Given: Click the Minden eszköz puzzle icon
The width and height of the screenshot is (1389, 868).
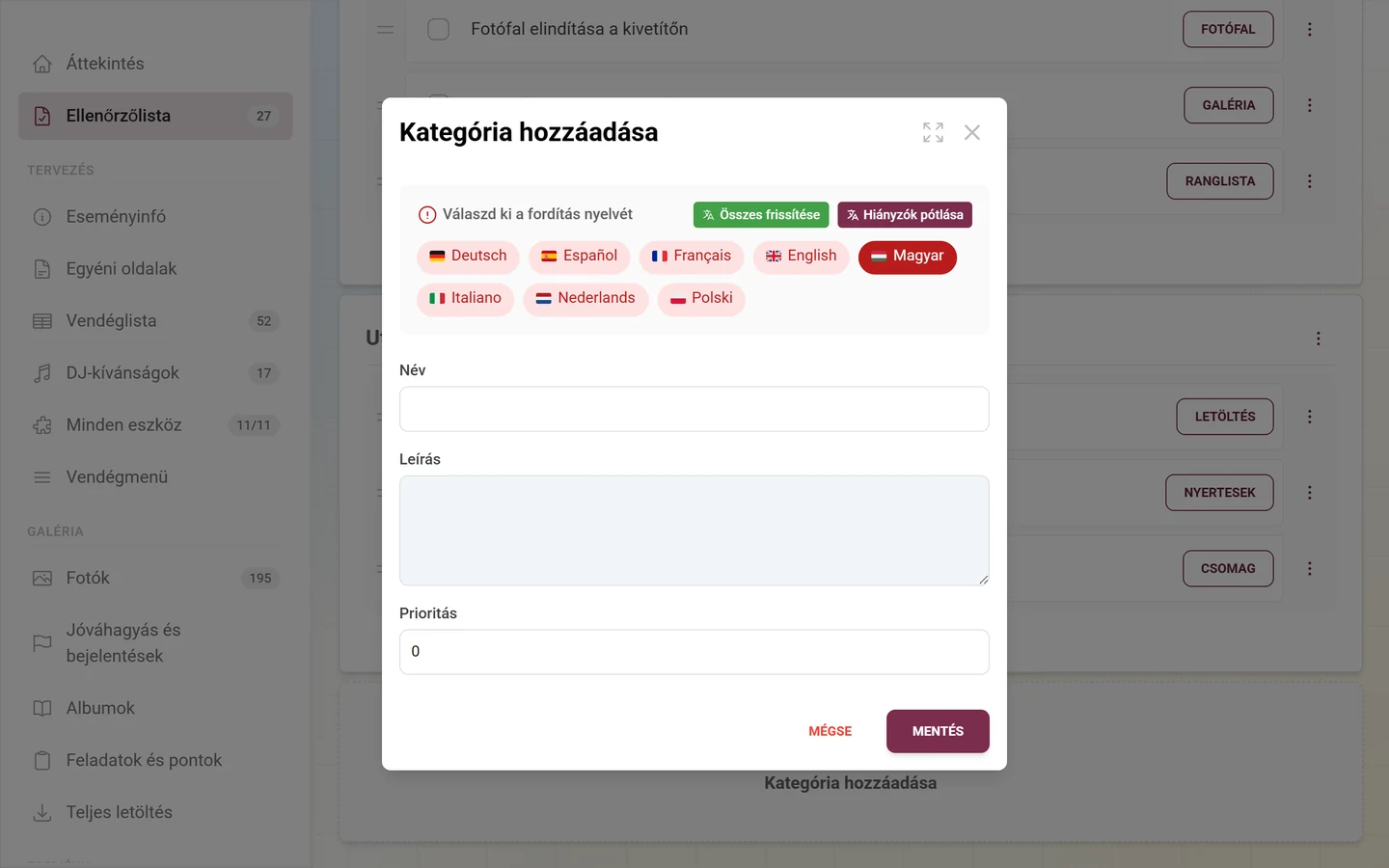Looking at the screenshot, I should [42, 425].
